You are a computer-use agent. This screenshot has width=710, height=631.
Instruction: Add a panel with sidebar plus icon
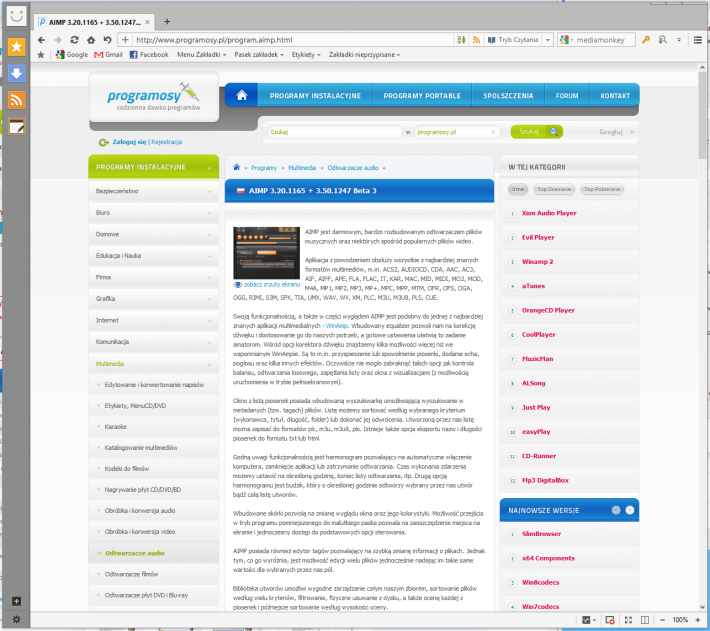(16, 601)
